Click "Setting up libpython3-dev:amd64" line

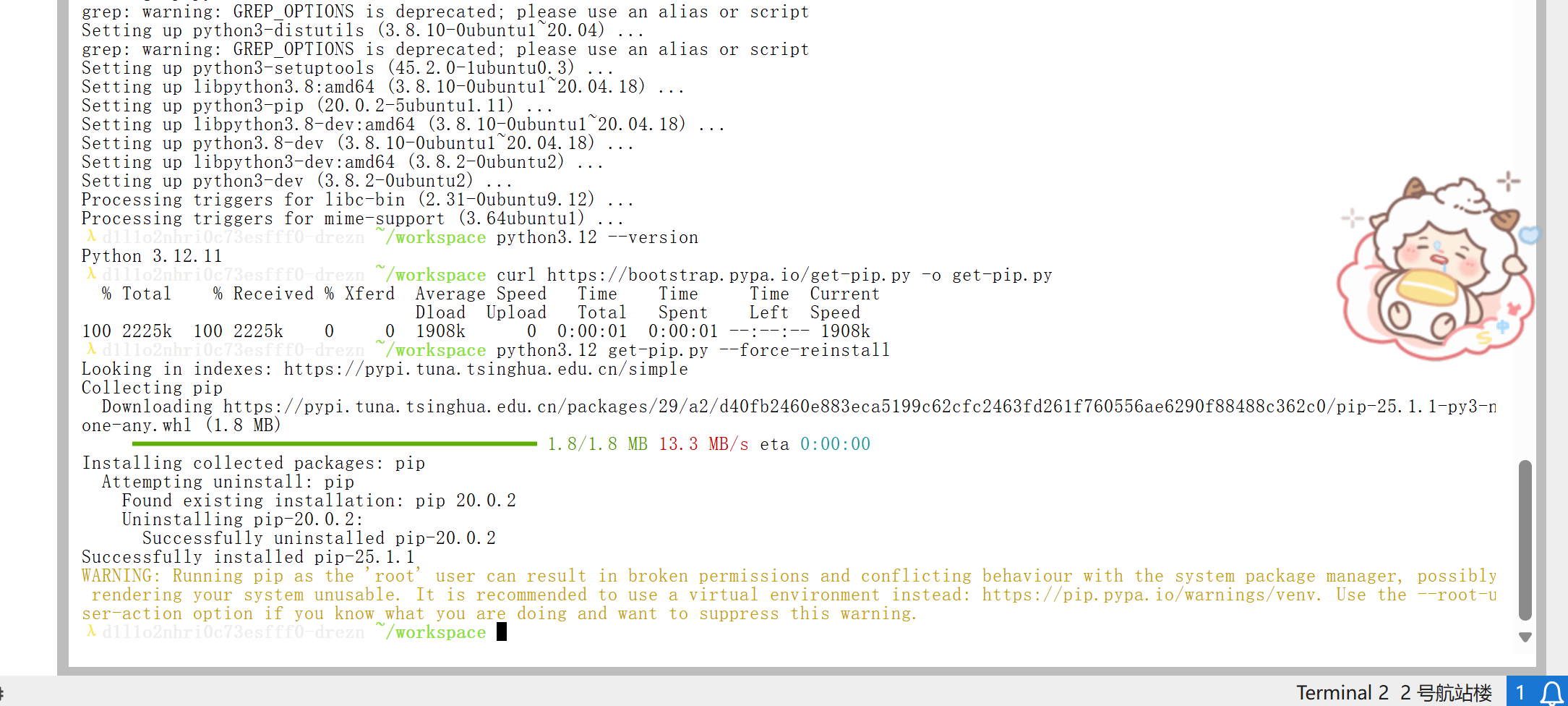click(342, 162)
